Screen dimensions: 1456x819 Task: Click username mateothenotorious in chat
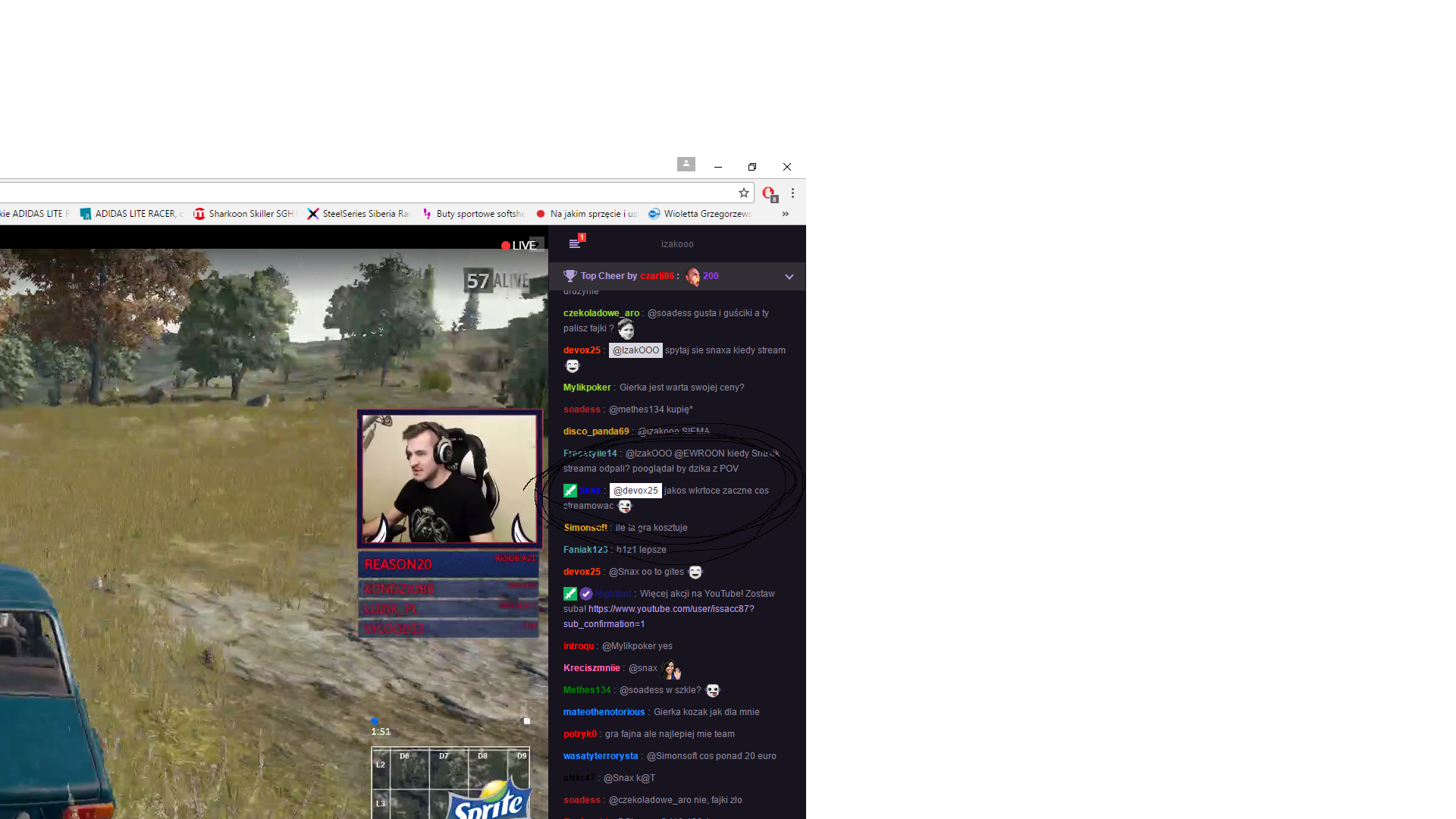point(604,712)
